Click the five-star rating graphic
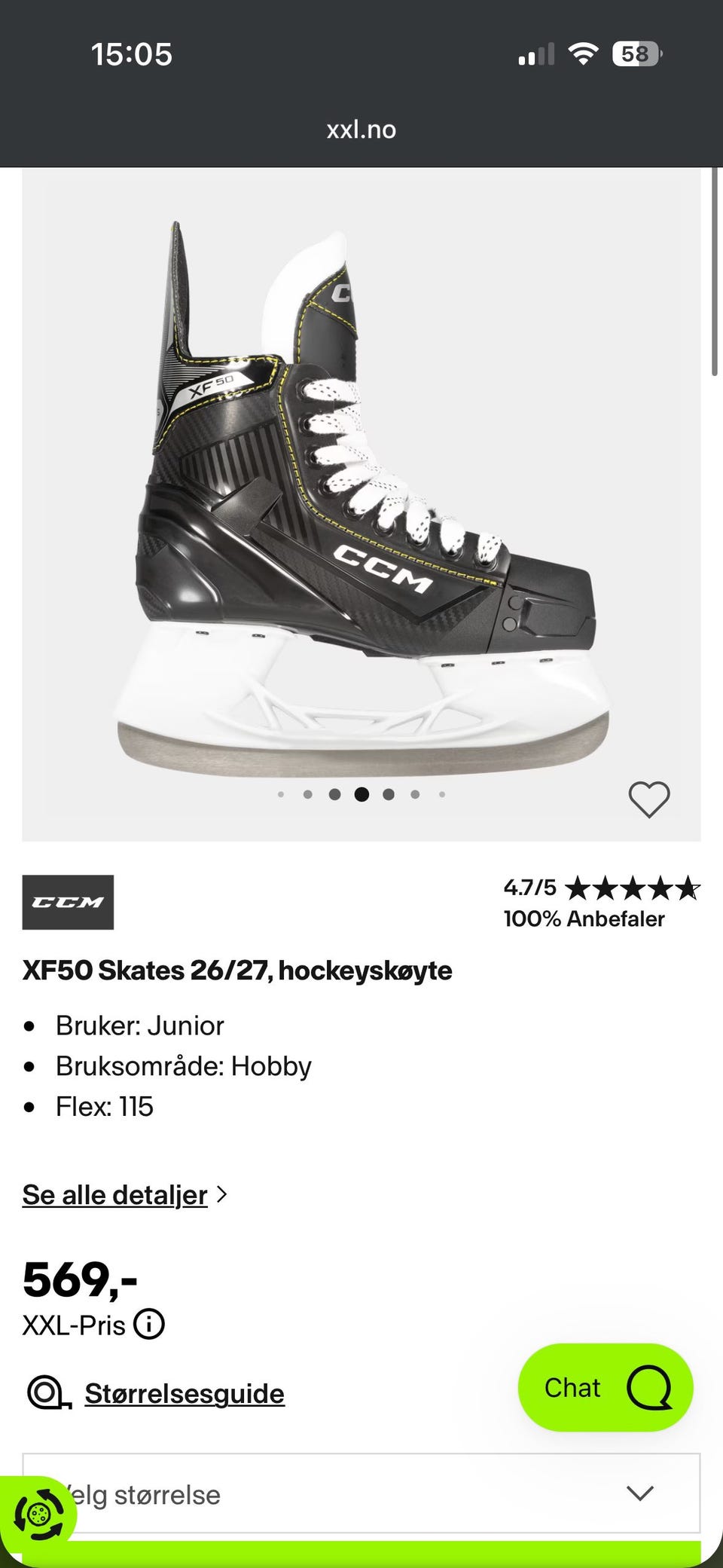This screenshot has width=723, height=1568. click(633, 888)
